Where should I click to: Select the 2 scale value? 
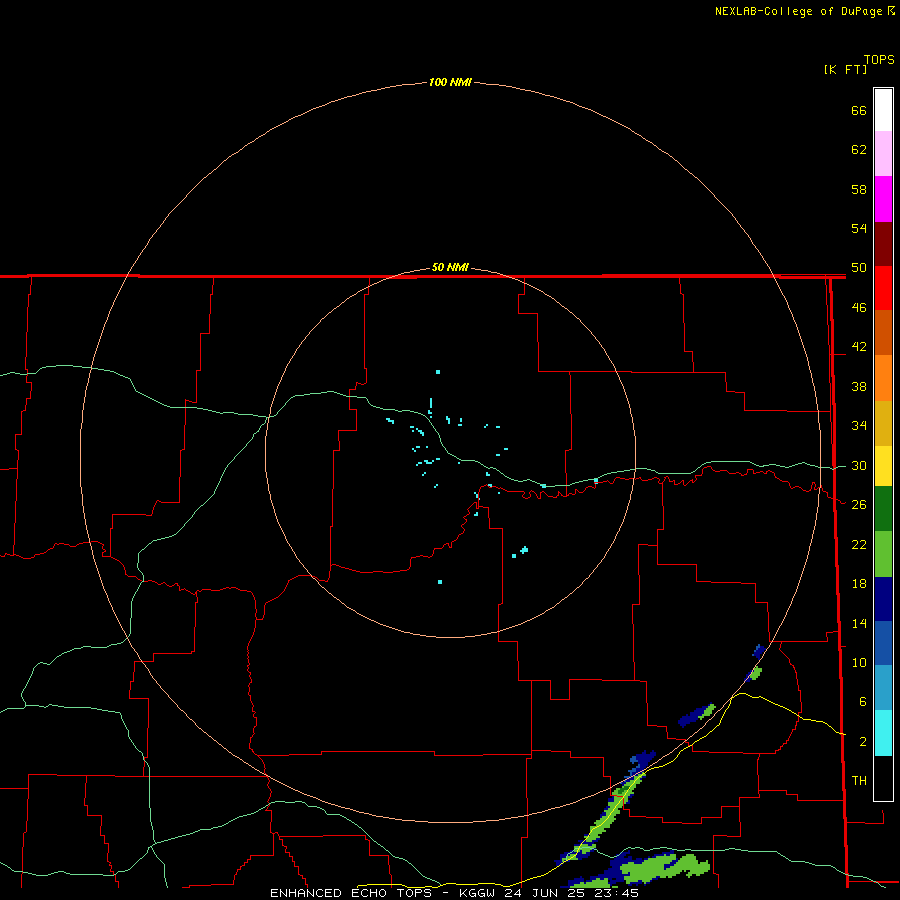point(862,742)
